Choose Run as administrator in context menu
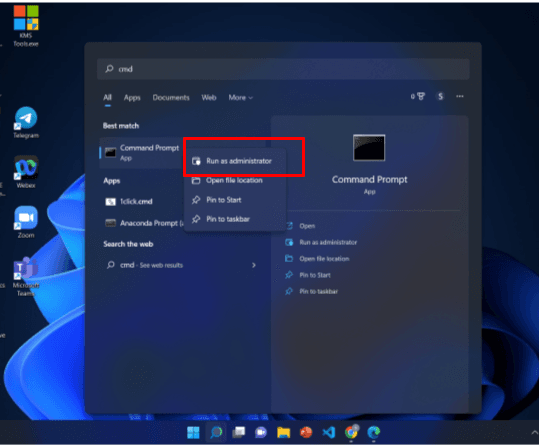The height and width of the screenshot is (446, 539). (235, 161)
